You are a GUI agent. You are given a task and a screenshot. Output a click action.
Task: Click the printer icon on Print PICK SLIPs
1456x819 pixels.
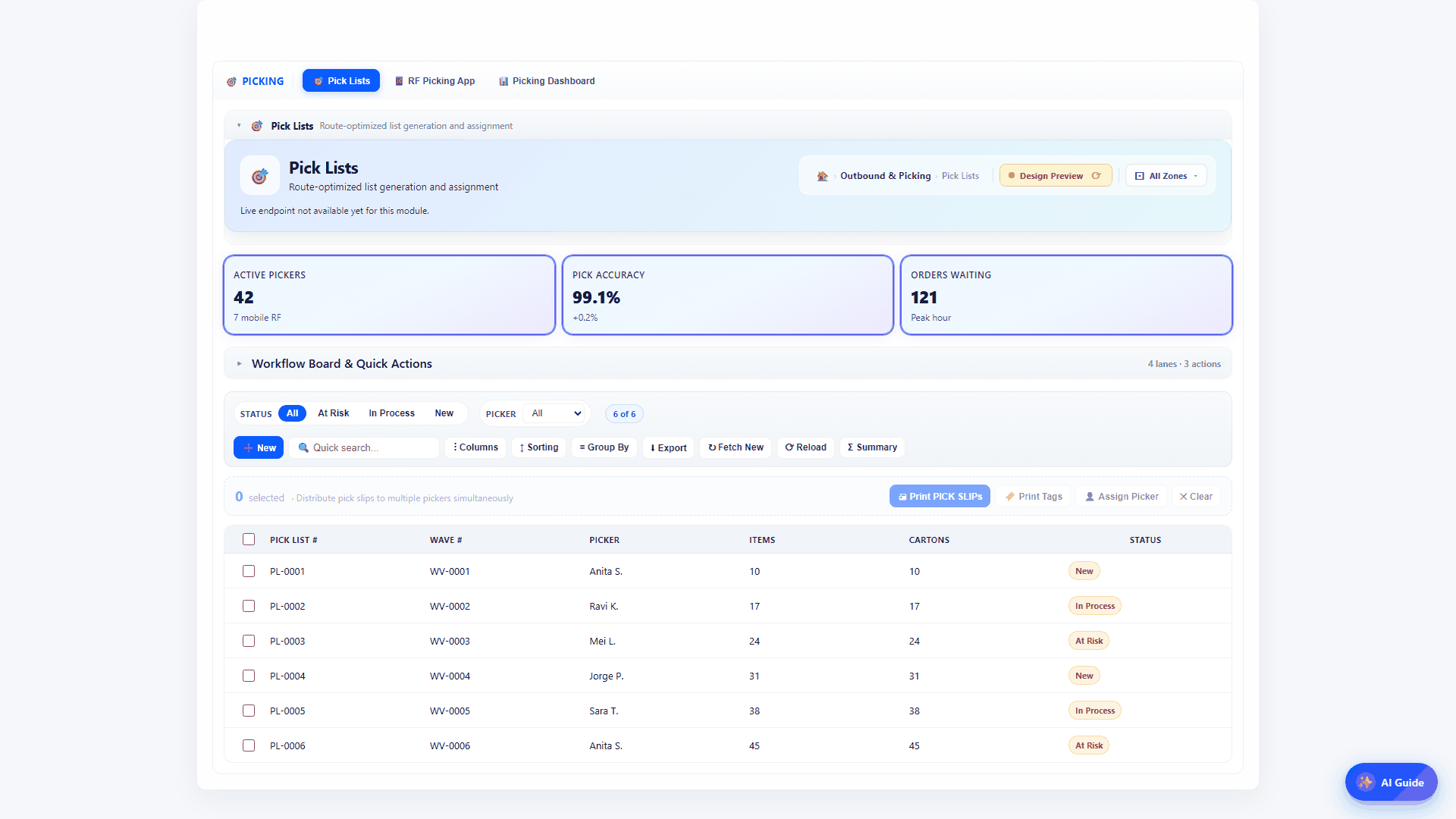point(902,497)
